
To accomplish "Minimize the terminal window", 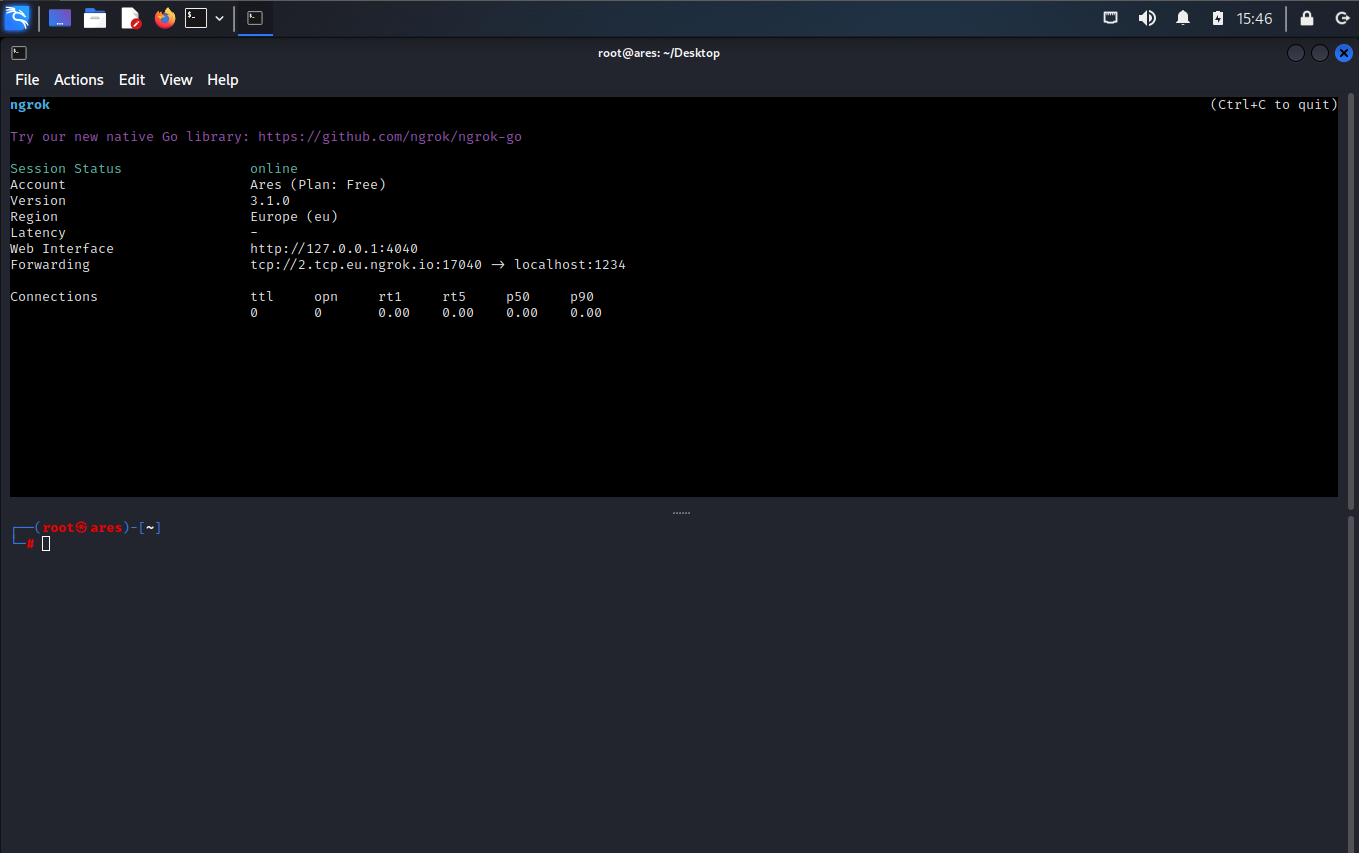I will click(1296, 53).
